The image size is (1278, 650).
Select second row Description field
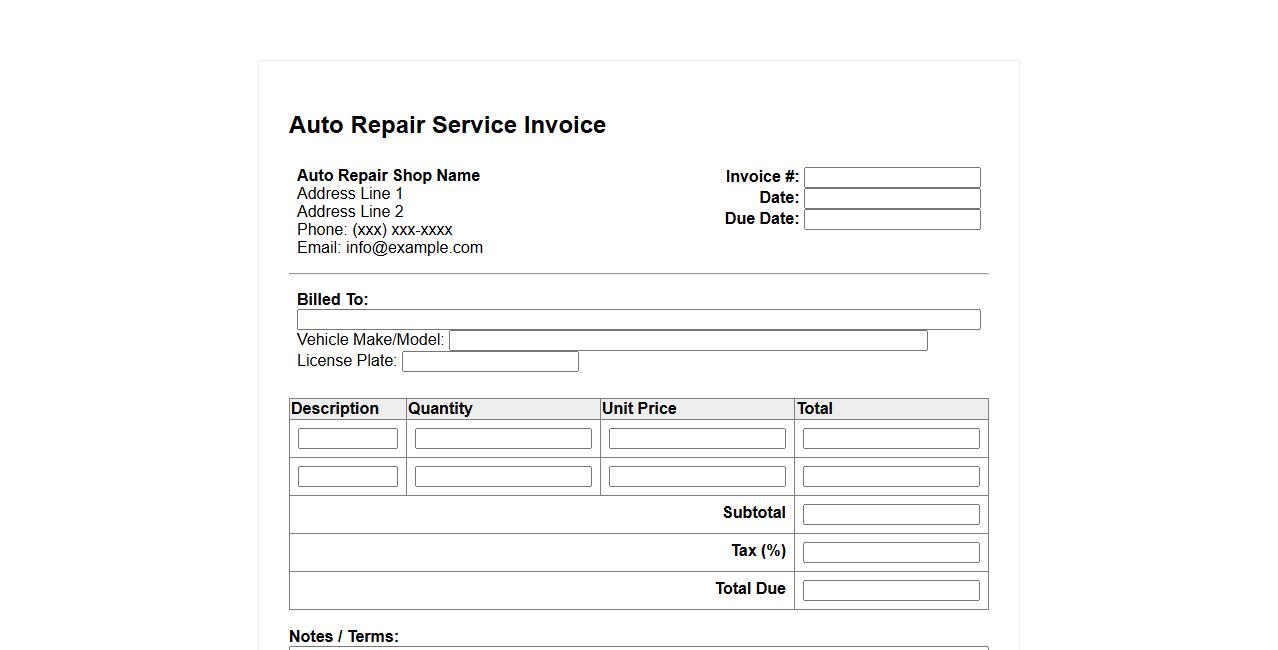click(x=348, y=476)
